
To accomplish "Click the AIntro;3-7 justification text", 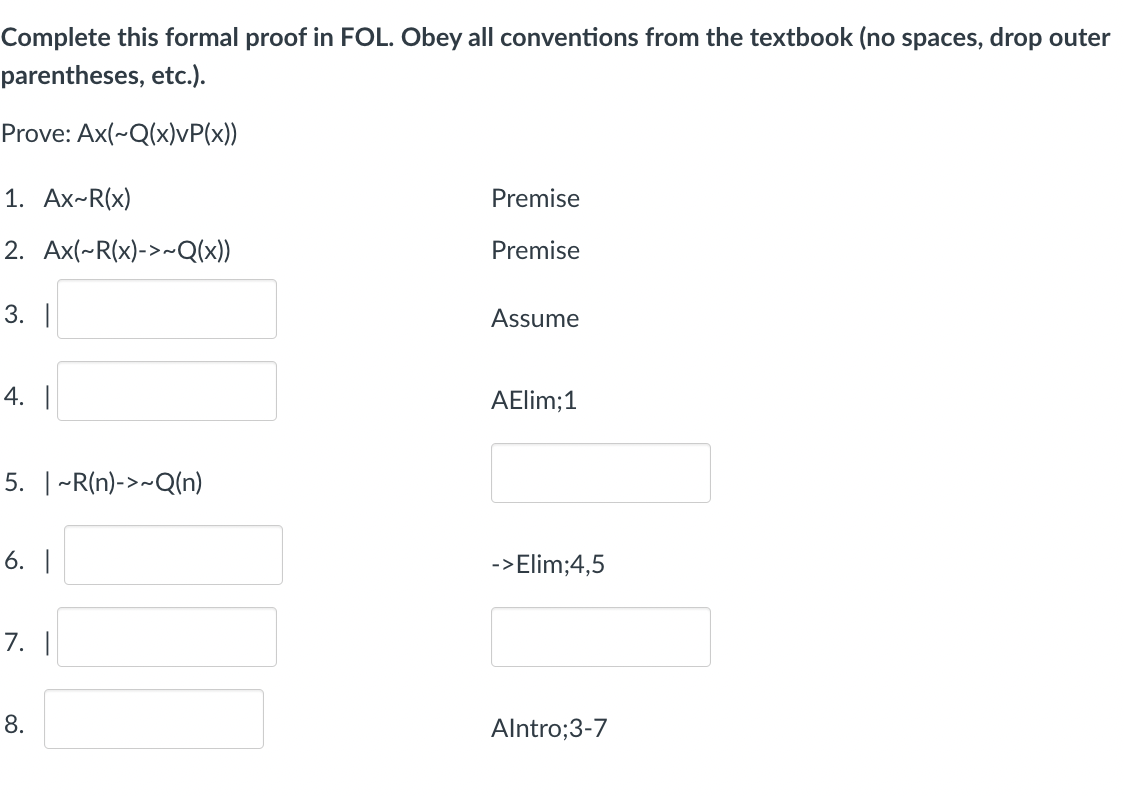I will click(x=549, y=729).
